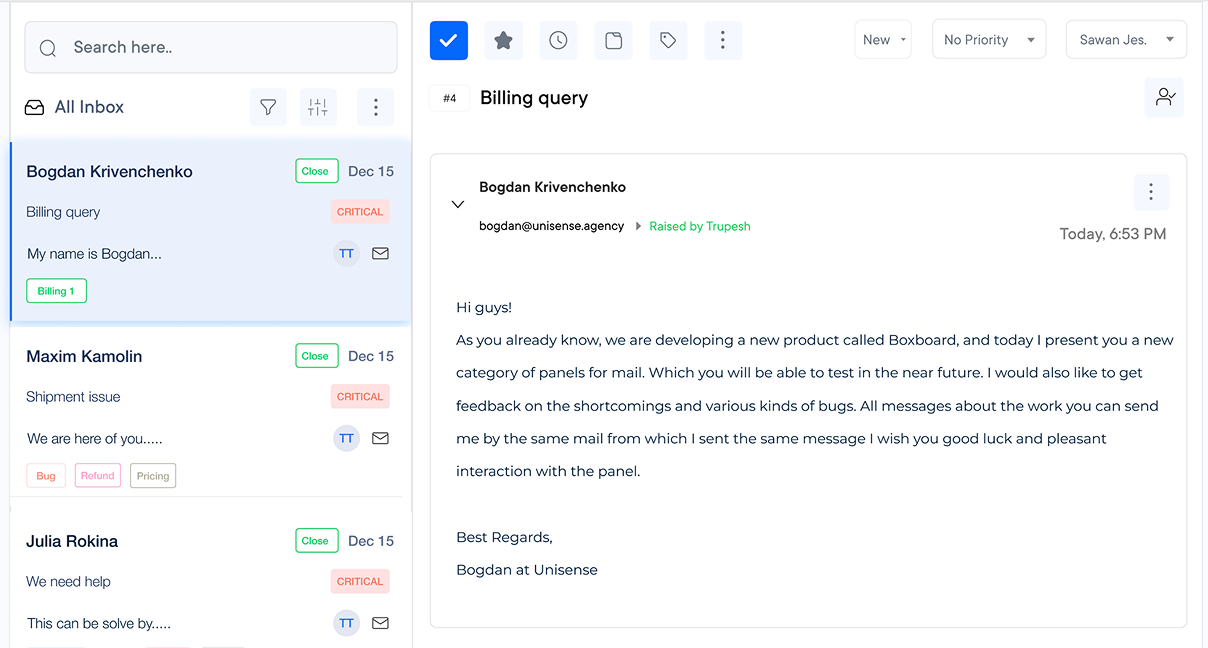
Task: Click the Search here input field
Action: [x=211, y=47]
